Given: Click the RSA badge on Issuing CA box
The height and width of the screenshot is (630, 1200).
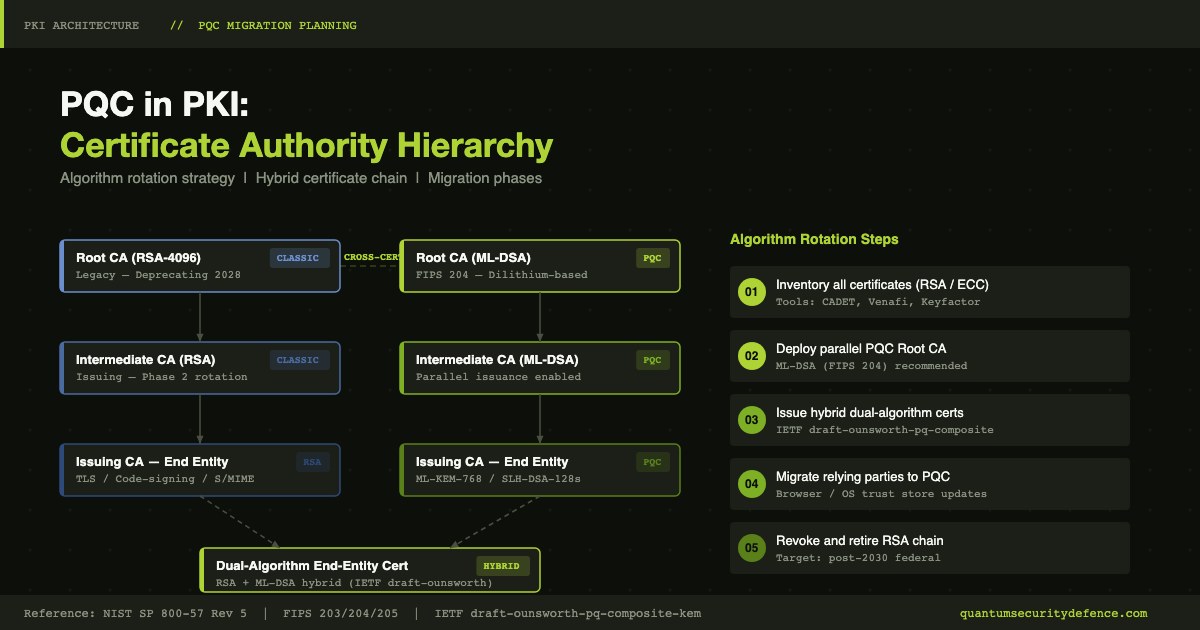Looking at the screenshot, I should (312, 462).
